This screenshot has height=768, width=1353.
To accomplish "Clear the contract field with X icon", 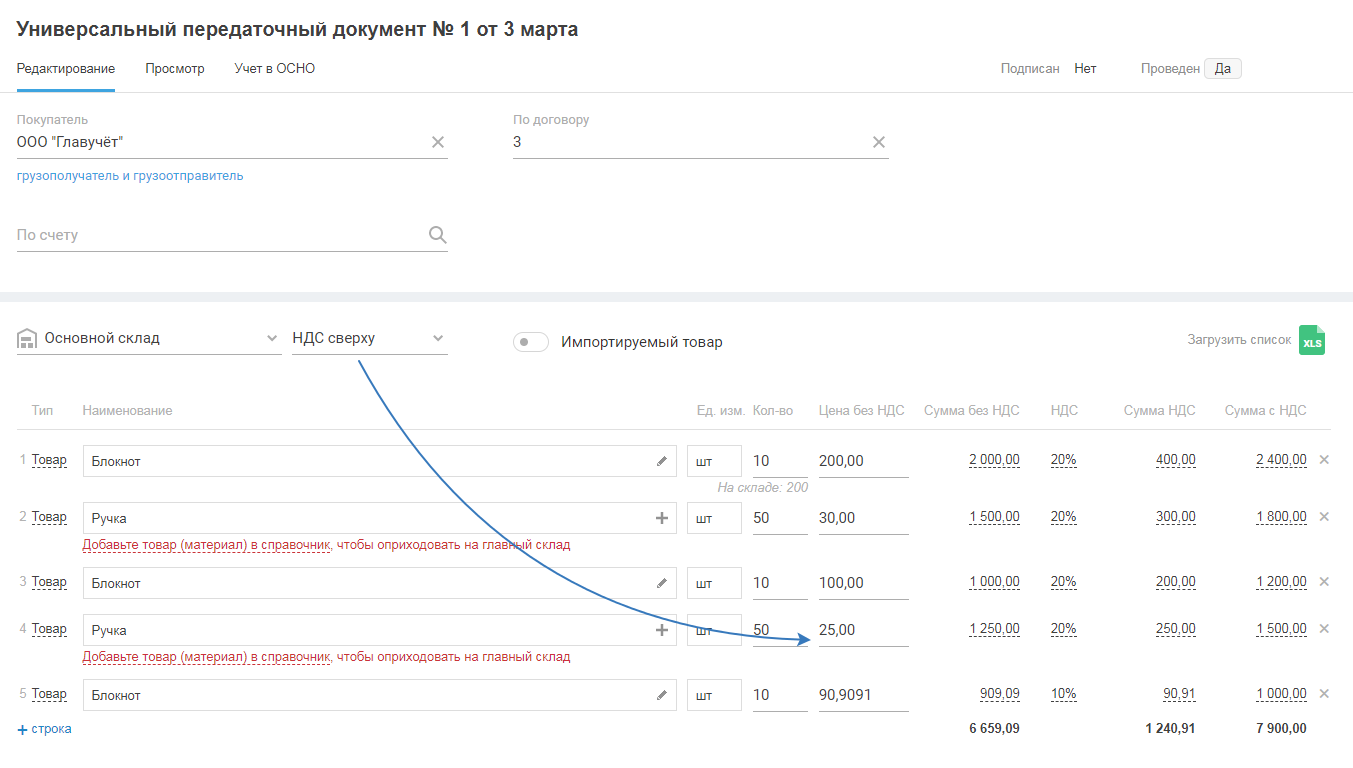I will click(878, 142).
